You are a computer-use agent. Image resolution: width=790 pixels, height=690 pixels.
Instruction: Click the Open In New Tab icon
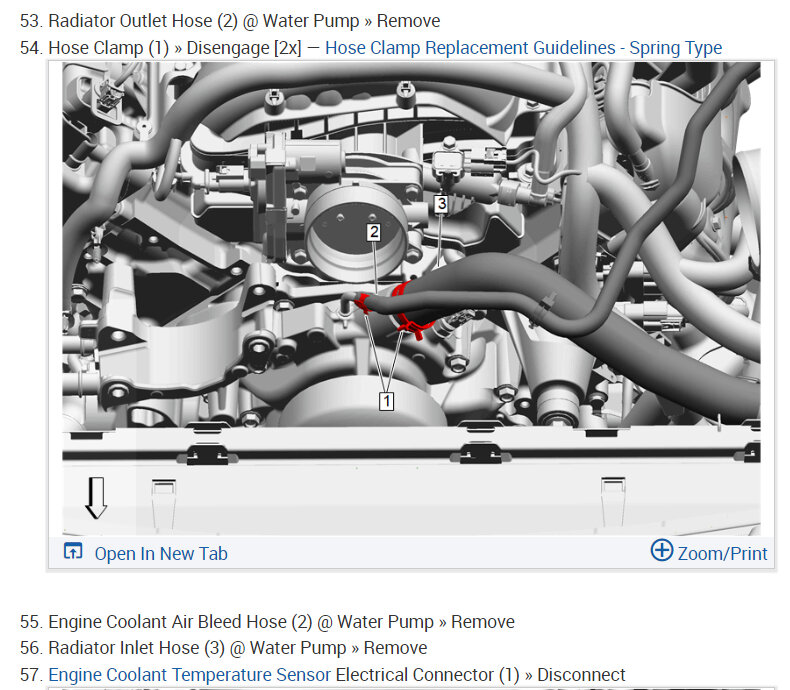point(73,551)
